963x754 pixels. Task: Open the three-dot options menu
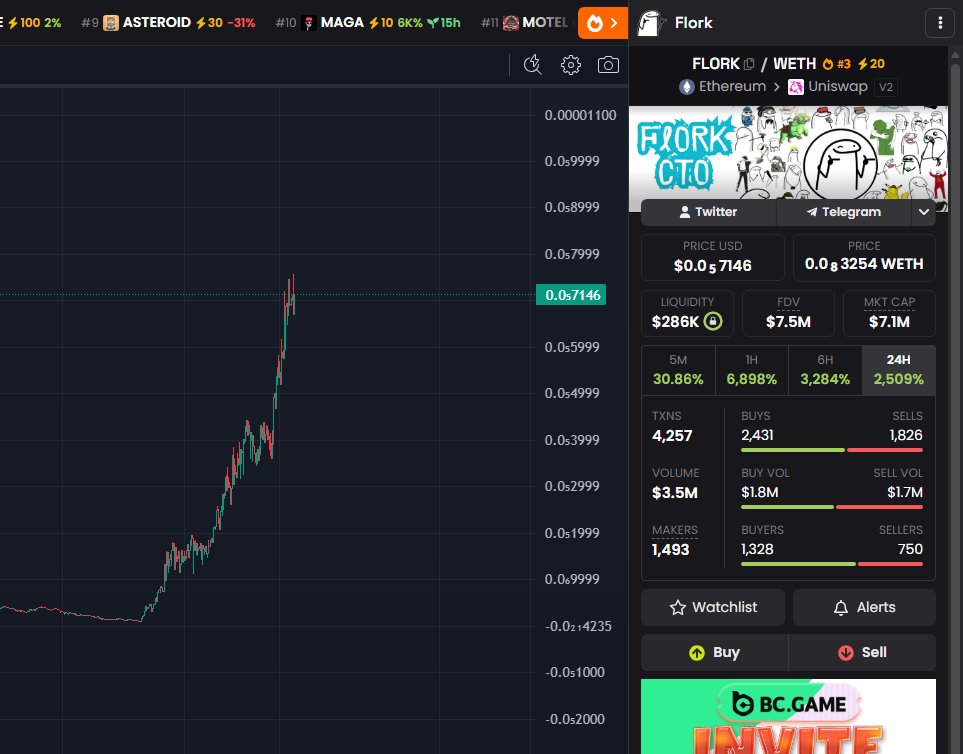tap(940, 23)
